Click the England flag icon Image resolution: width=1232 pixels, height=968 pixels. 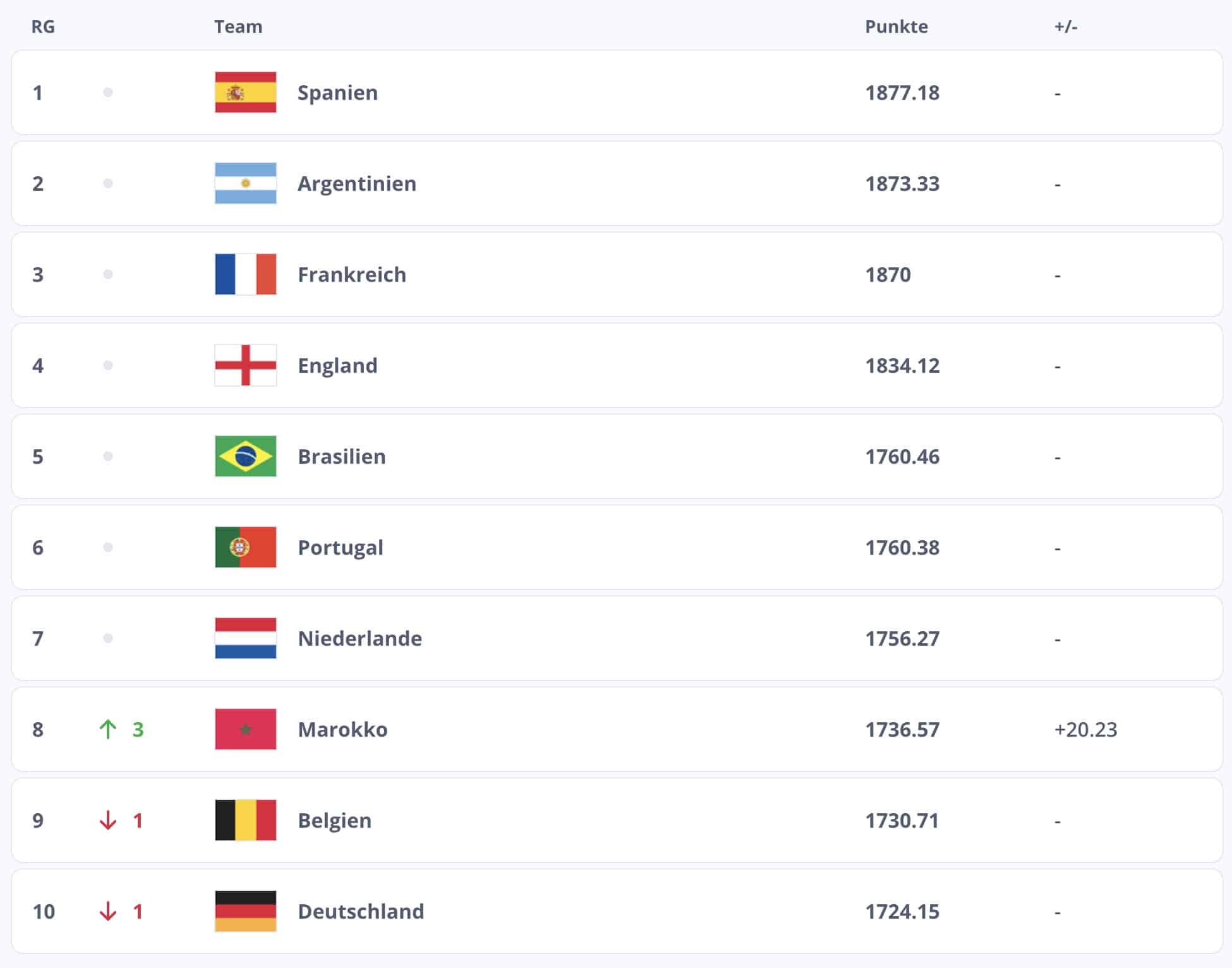245,365
